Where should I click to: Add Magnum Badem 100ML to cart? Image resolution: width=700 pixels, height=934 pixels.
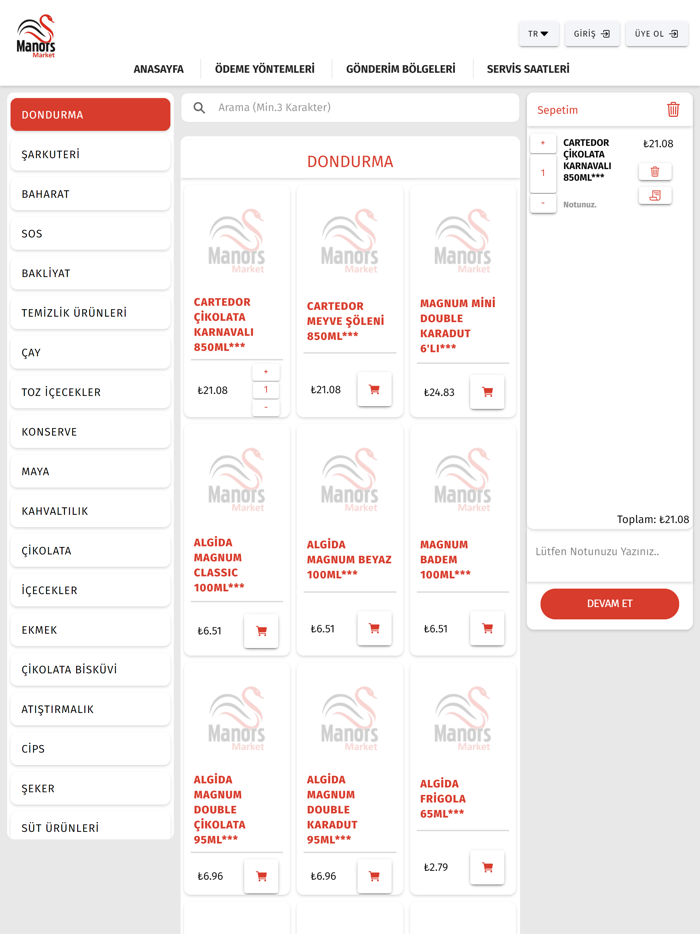click(487, 628)
